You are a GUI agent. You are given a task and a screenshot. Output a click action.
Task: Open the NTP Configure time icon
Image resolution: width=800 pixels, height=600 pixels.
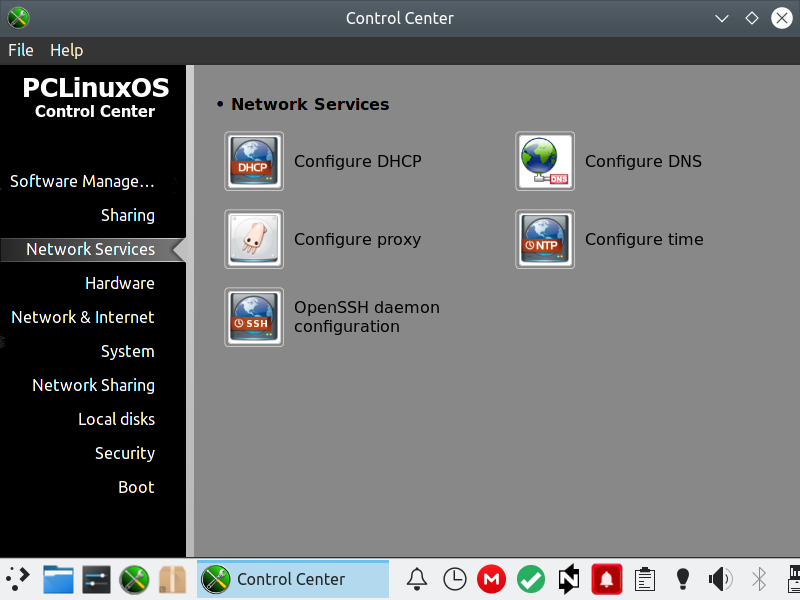click(x=545, y=239)
